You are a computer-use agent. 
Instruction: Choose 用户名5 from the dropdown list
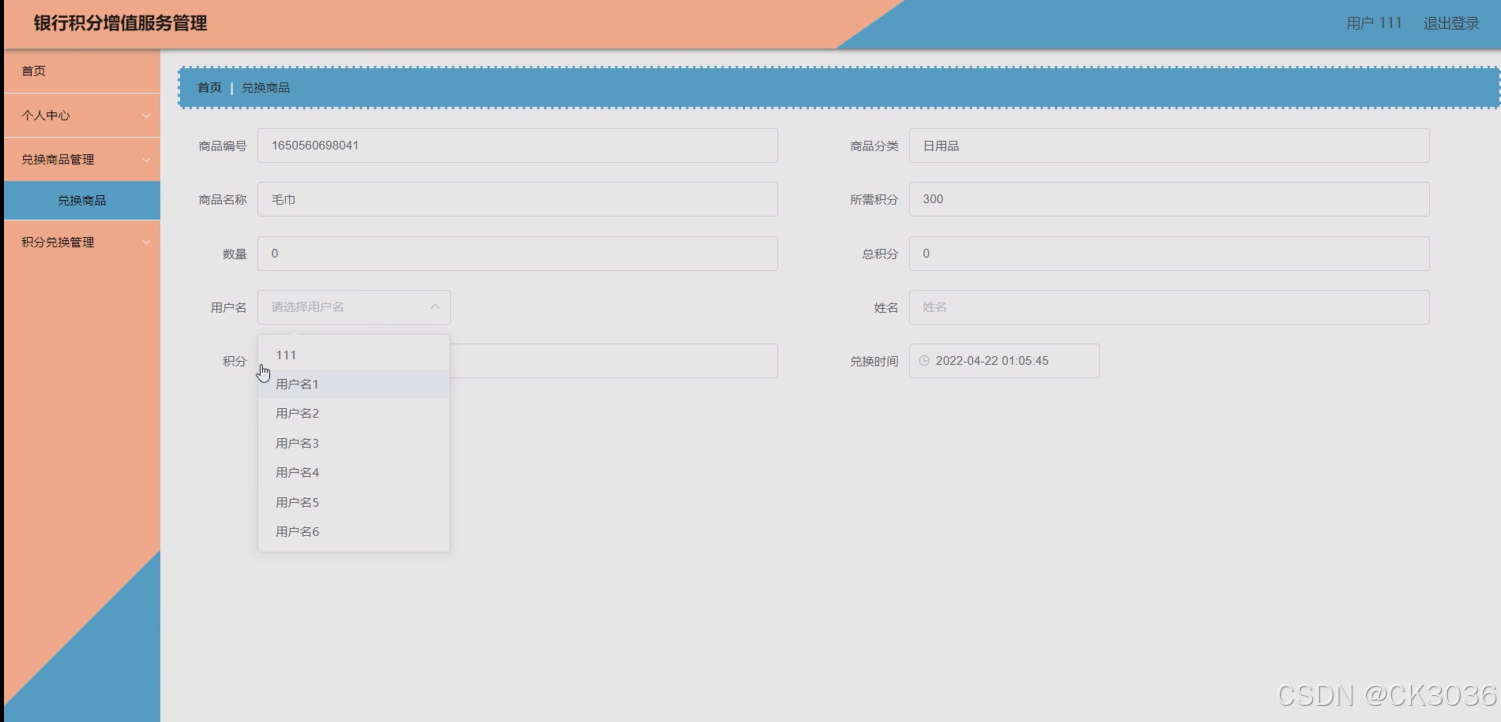pos(353,502)
